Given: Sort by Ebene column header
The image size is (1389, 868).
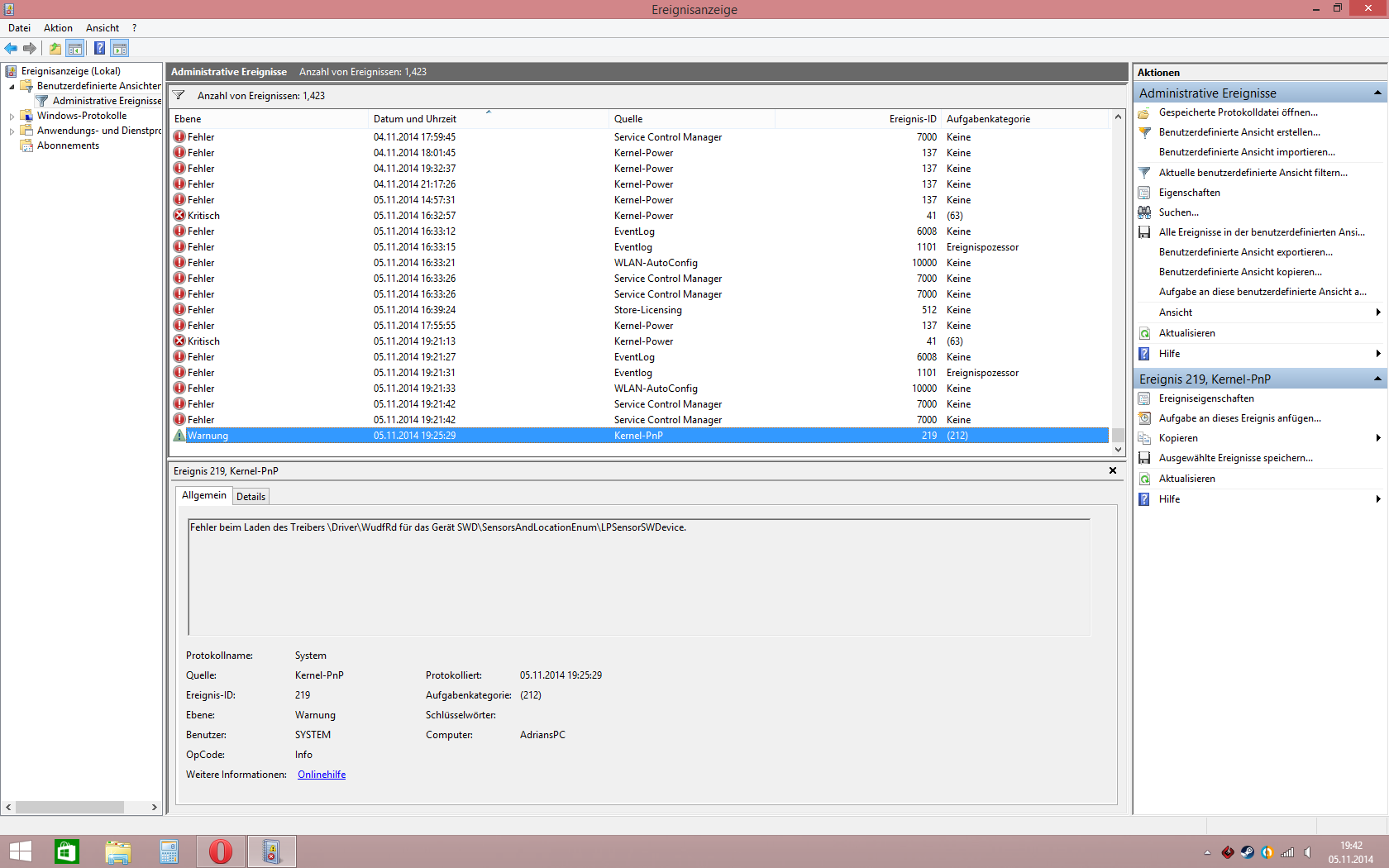Looking at the screenshot, I should tap(269, 119).
